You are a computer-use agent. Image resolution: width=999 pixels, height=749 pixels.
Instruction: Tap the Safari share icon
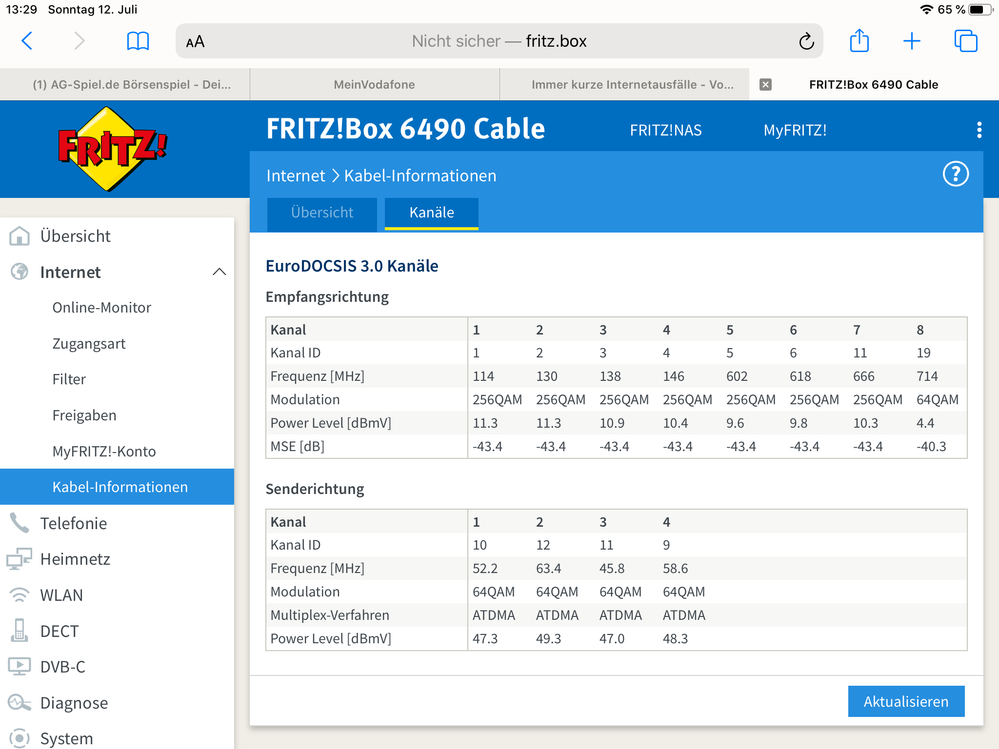pos(859,41)
